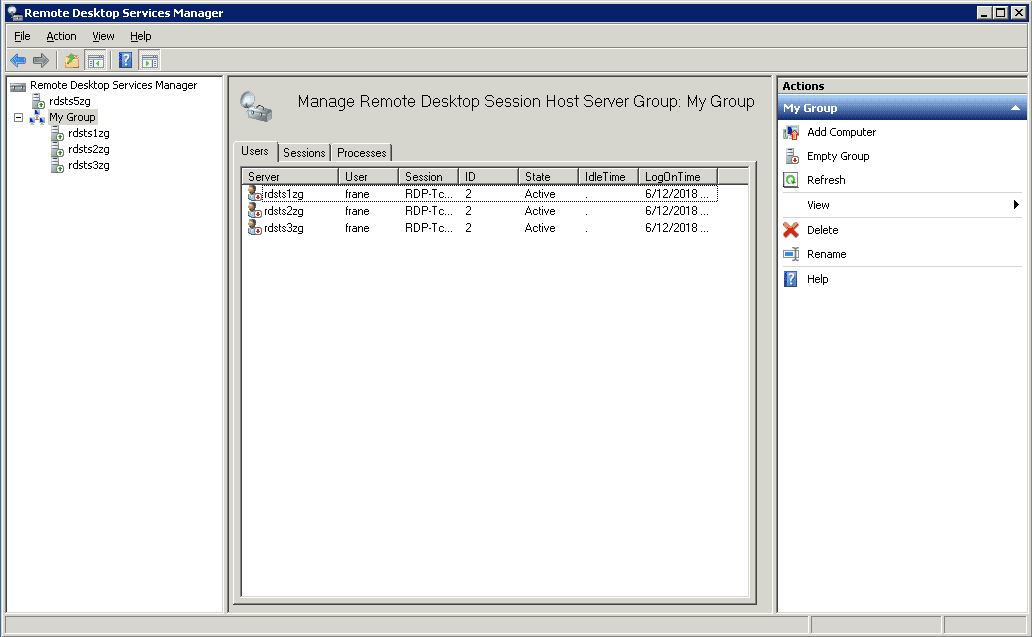This screenshot has height=637, width=1032.
Task: Click the green Refresh icon in Actions
Action: (x=791, y=180)
